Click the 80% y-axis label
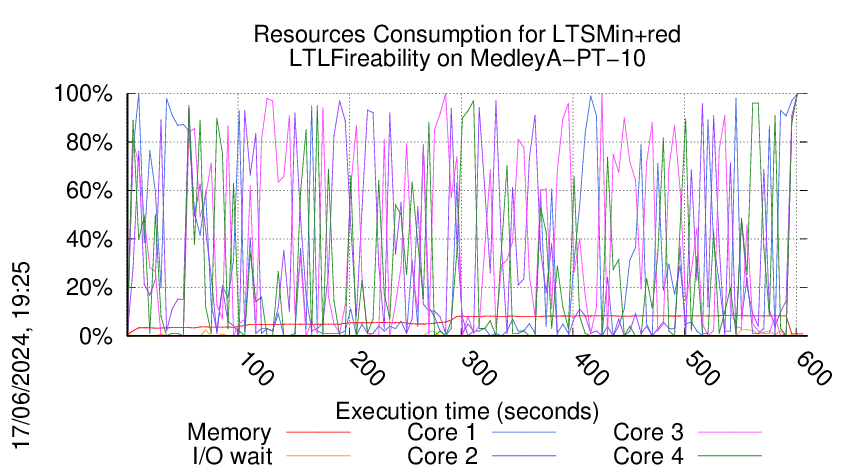The height and width of the screenshot is (475, 850). [89, 143]
